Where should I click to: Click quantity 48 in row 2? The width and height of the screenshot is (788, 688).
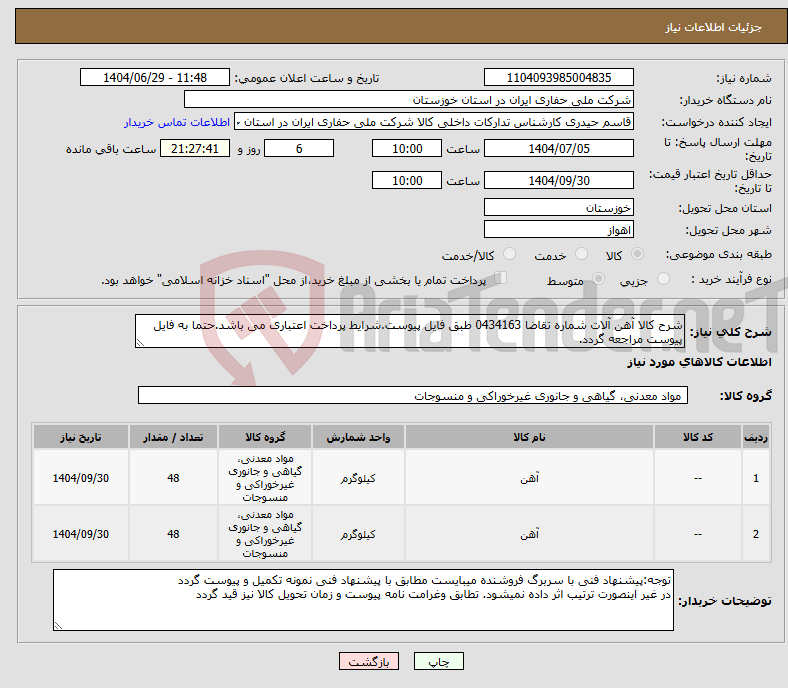(x=173, y=534)
